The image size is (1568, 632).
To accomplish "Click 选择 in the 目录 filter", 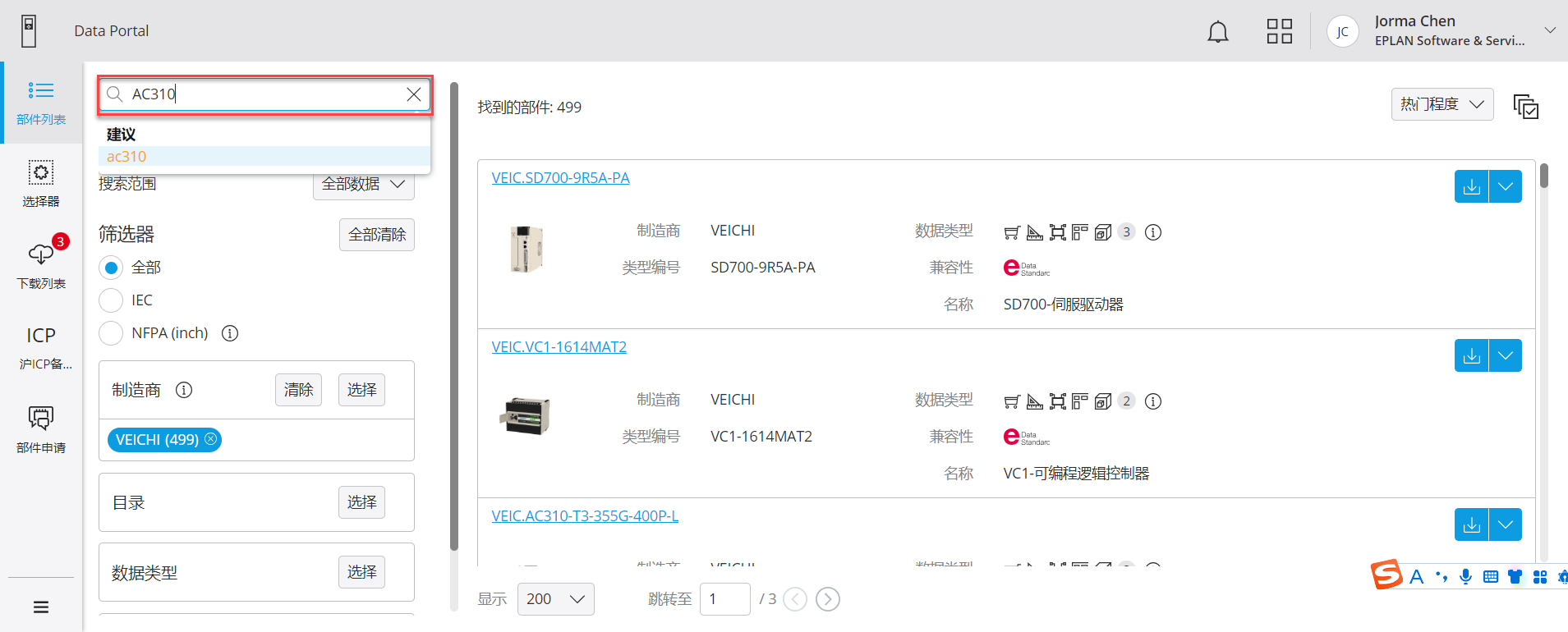I will click(x=361, y=502).
